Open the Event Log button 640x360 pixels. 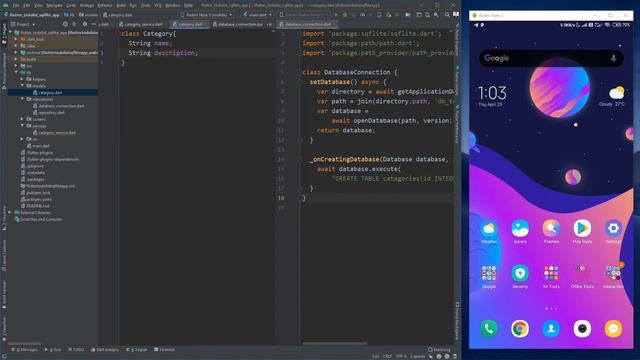pos(439,350)
